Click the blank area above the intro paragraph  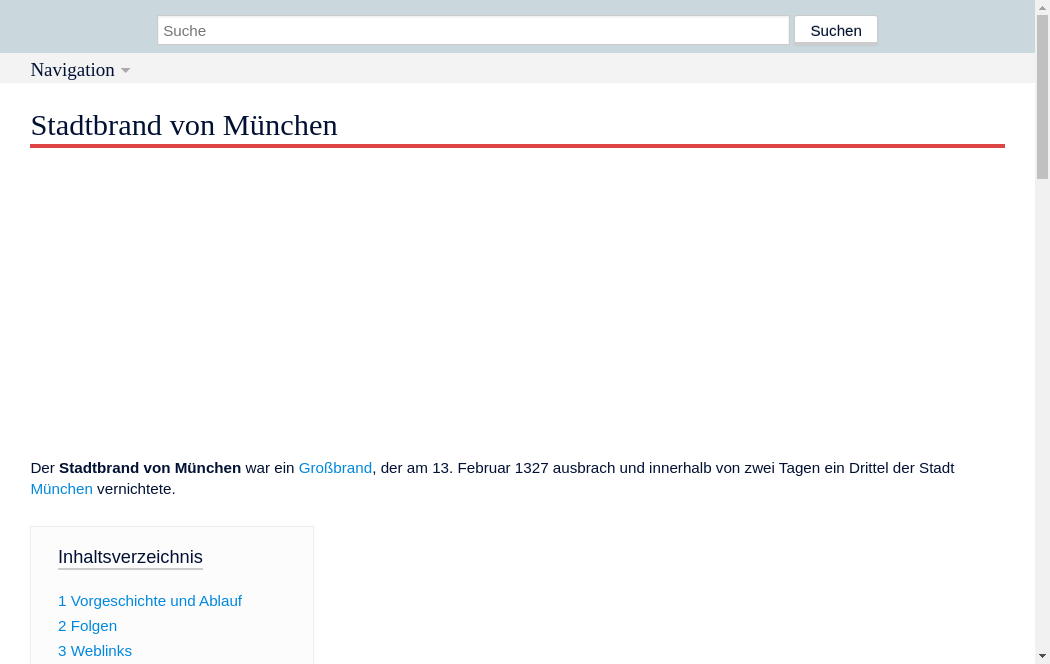[x=517, y=300]
